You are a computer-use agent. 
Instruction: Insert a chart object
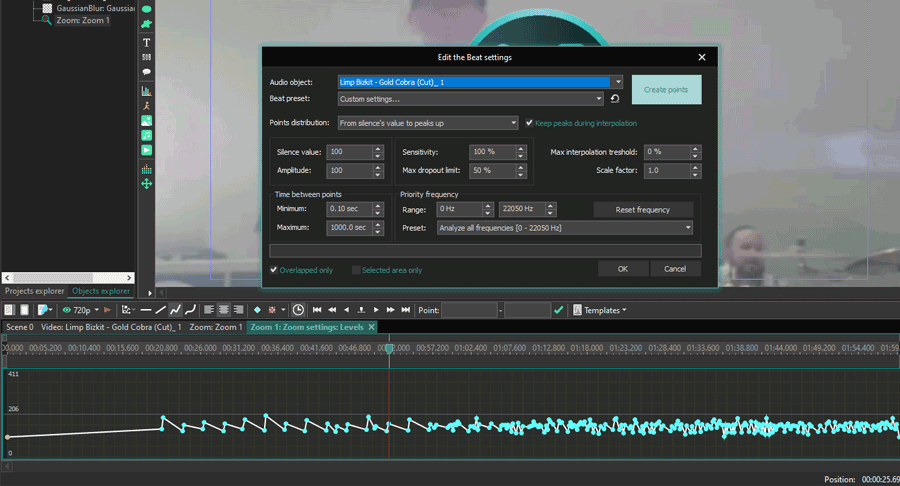coord(146,91)
